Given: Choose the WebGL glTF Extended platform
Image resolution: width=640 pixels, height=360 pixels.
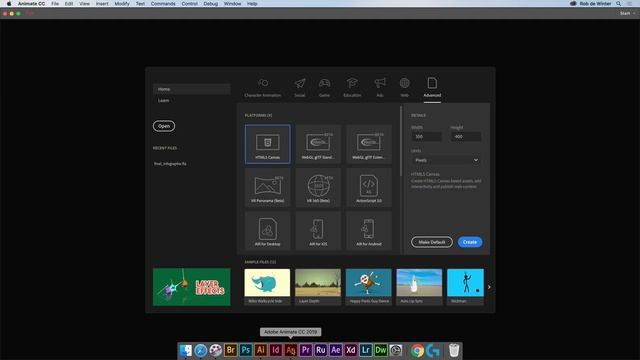Looking at the screenshot, I should 369,144.
